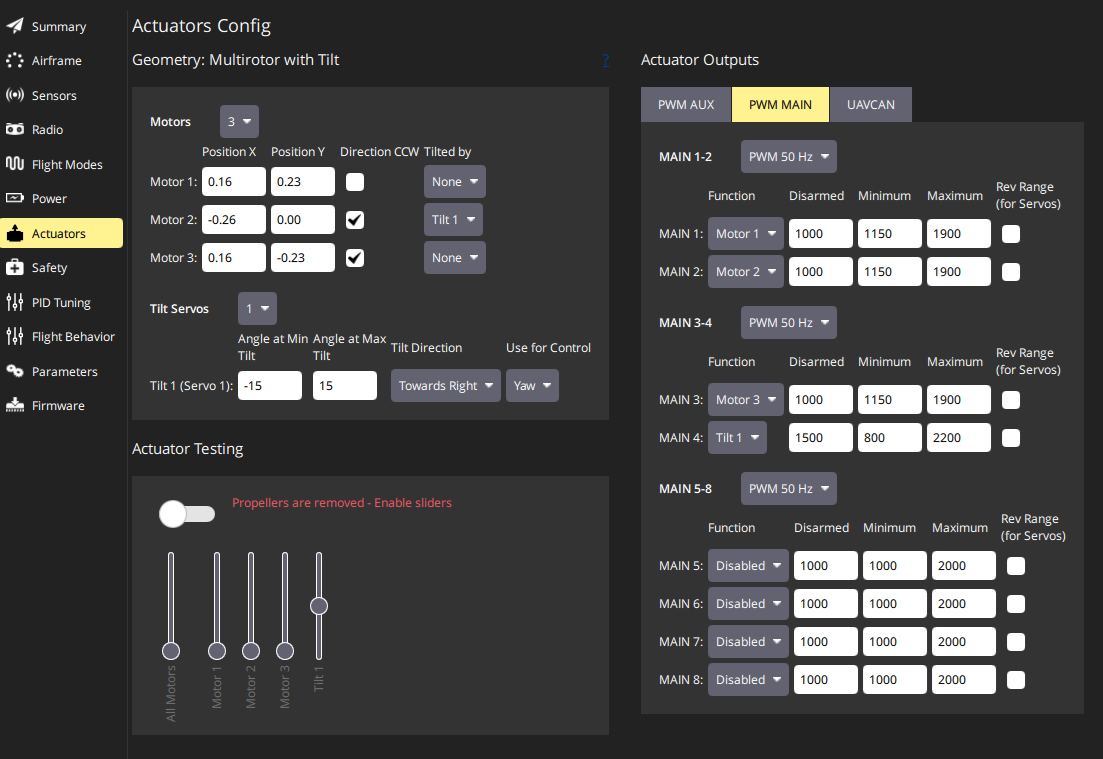
Task: Click Angle at Min Tilt field
Action: 270,386
